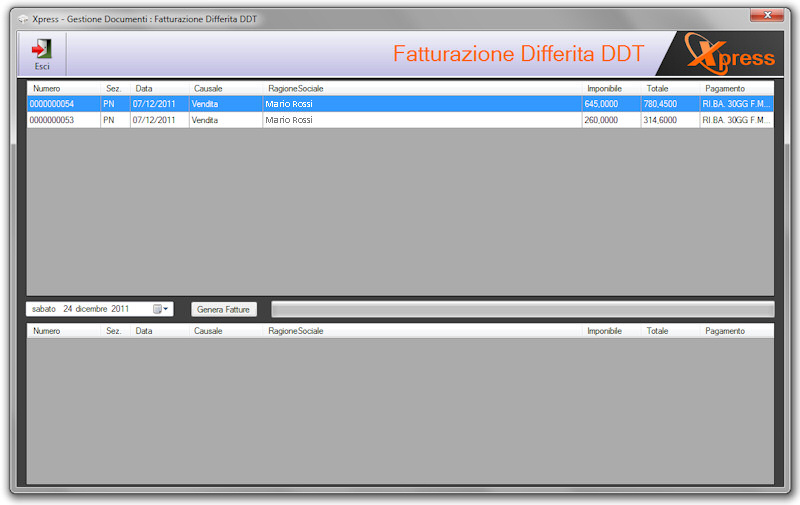Click Totale value 780,4500

(670, 104)
